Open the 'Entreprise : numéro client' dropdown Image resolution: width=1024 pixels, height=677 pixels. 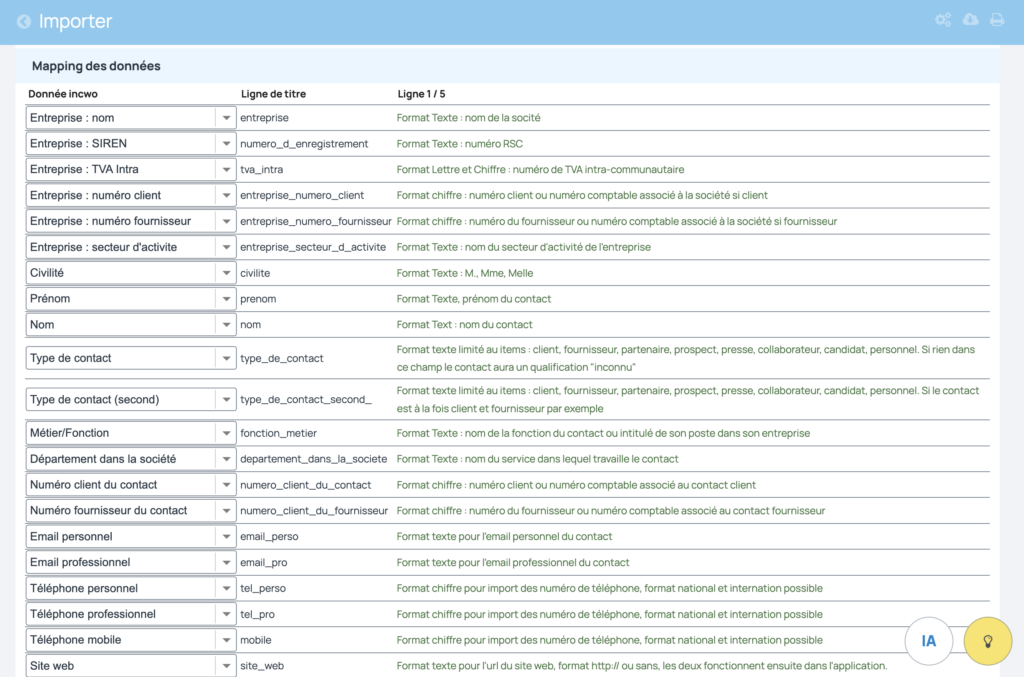(131, 195)
